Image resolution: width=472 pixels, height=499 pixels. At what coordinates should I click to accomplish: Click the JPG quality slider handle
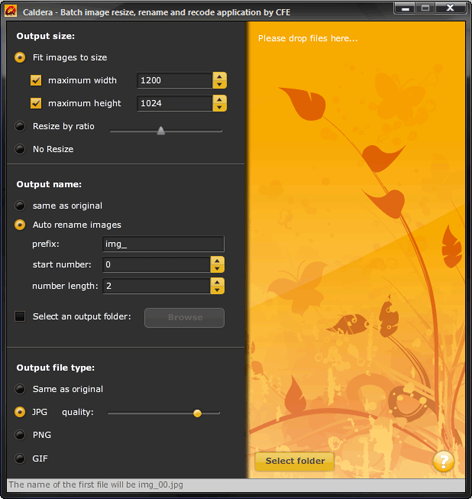pyautogui.click(x=197, y=413)
